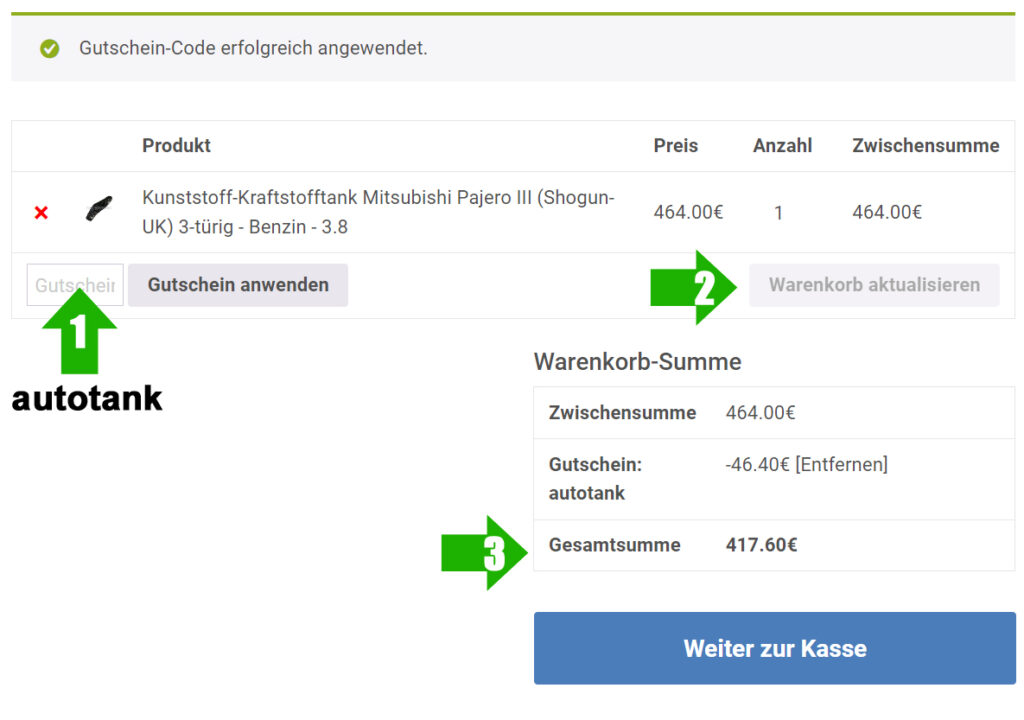The height and width of the screenshot is (720, 1024).
Task: Click the green arrow numbered 2
Action: click(693, 287)
